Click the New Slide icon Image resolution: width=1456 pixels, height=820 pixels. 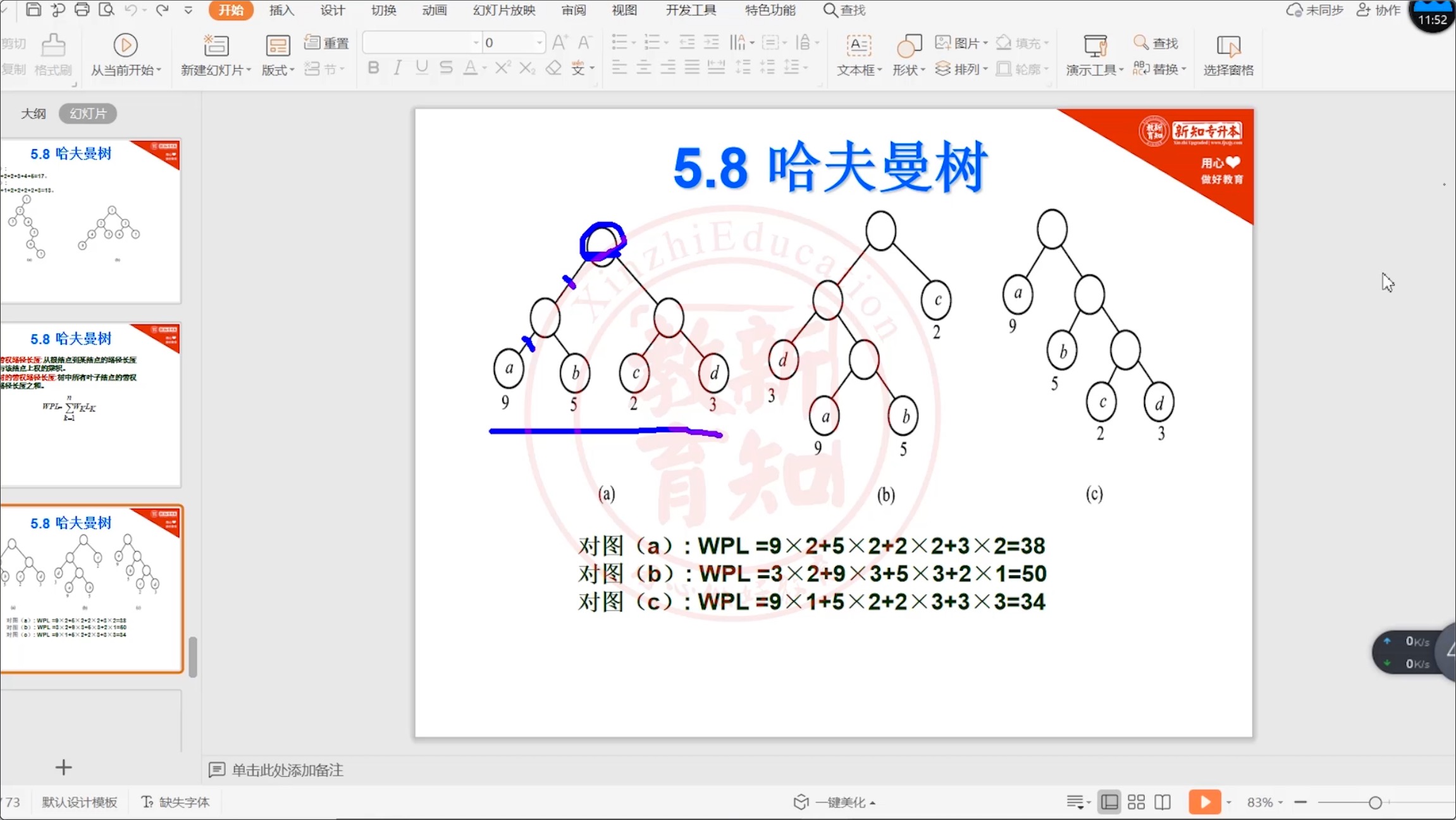(216, 45)
